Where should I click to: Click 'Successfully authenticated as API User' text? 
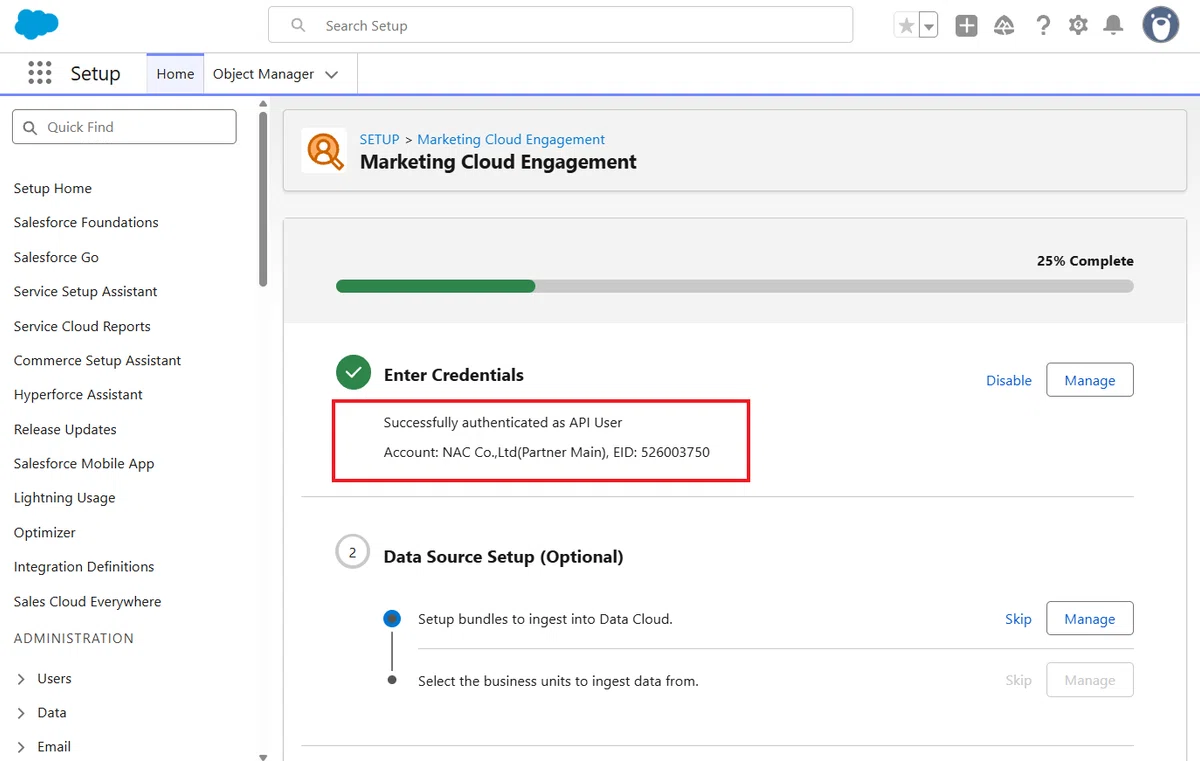[503, 423]
